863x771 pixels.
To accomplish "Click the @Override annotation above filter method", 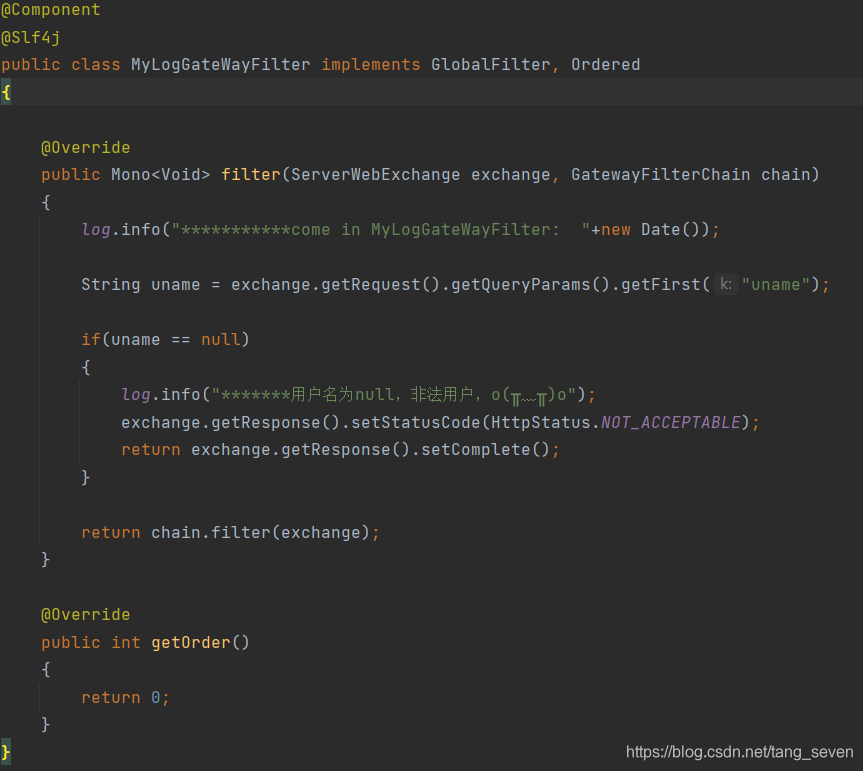I will pos(86,147).
